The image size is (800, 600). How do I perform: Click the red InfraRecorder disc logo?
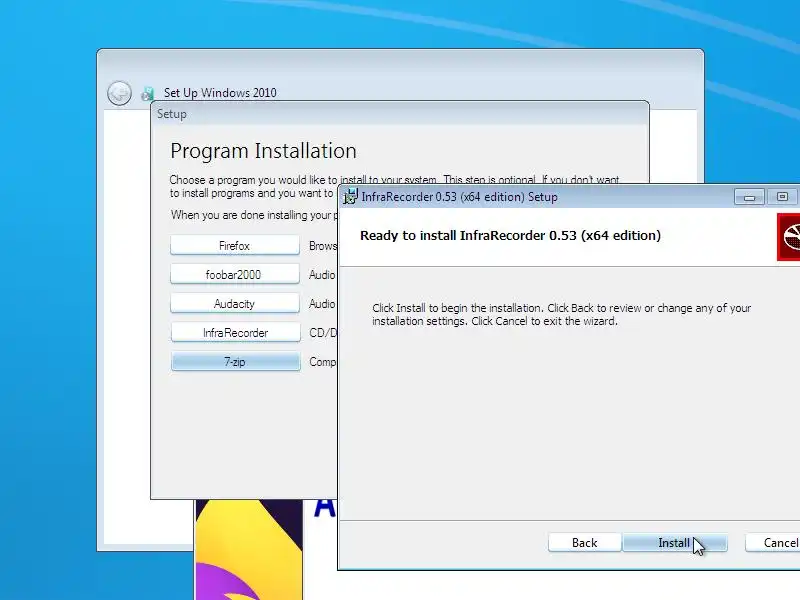tap(788, 237)
